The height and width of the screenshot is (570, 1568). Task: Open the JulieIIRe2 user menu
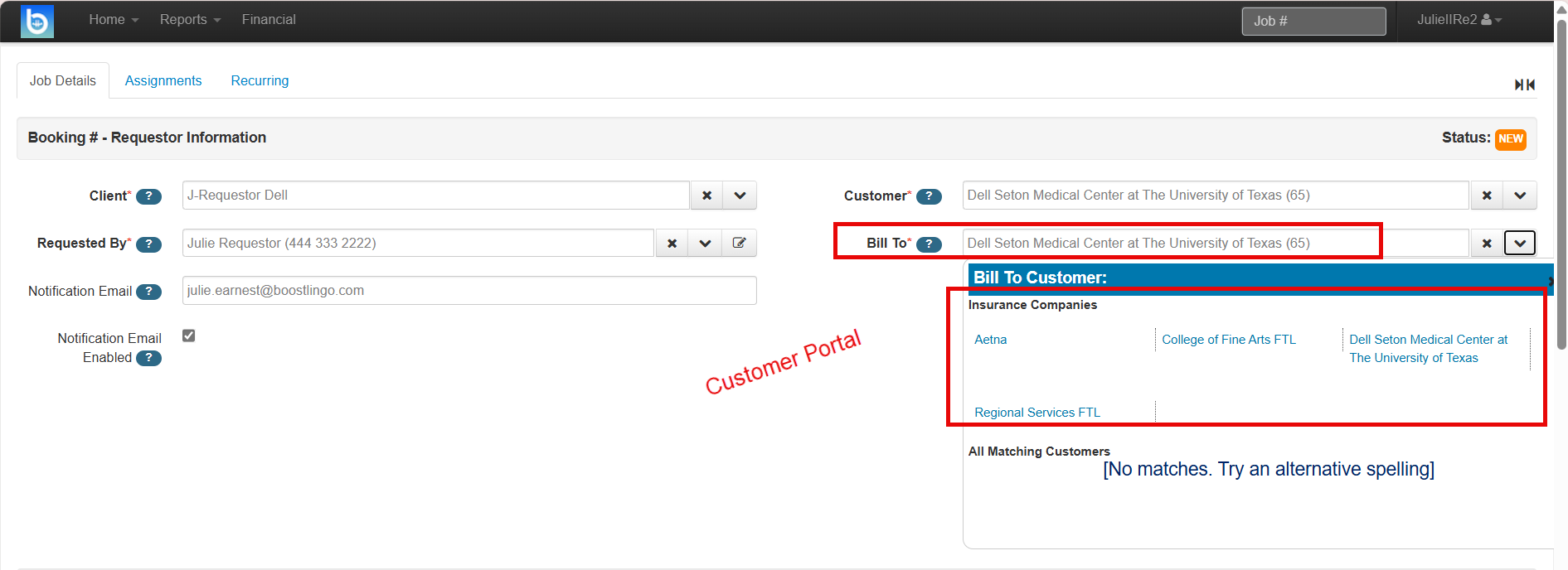(1459, 20)
